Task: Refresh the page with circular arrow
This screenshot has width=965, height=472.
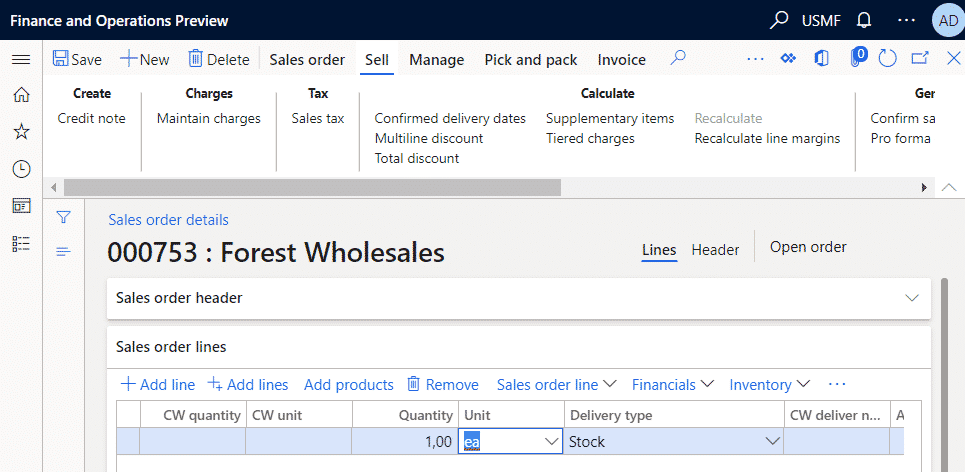Action: [x=887, y=59]
